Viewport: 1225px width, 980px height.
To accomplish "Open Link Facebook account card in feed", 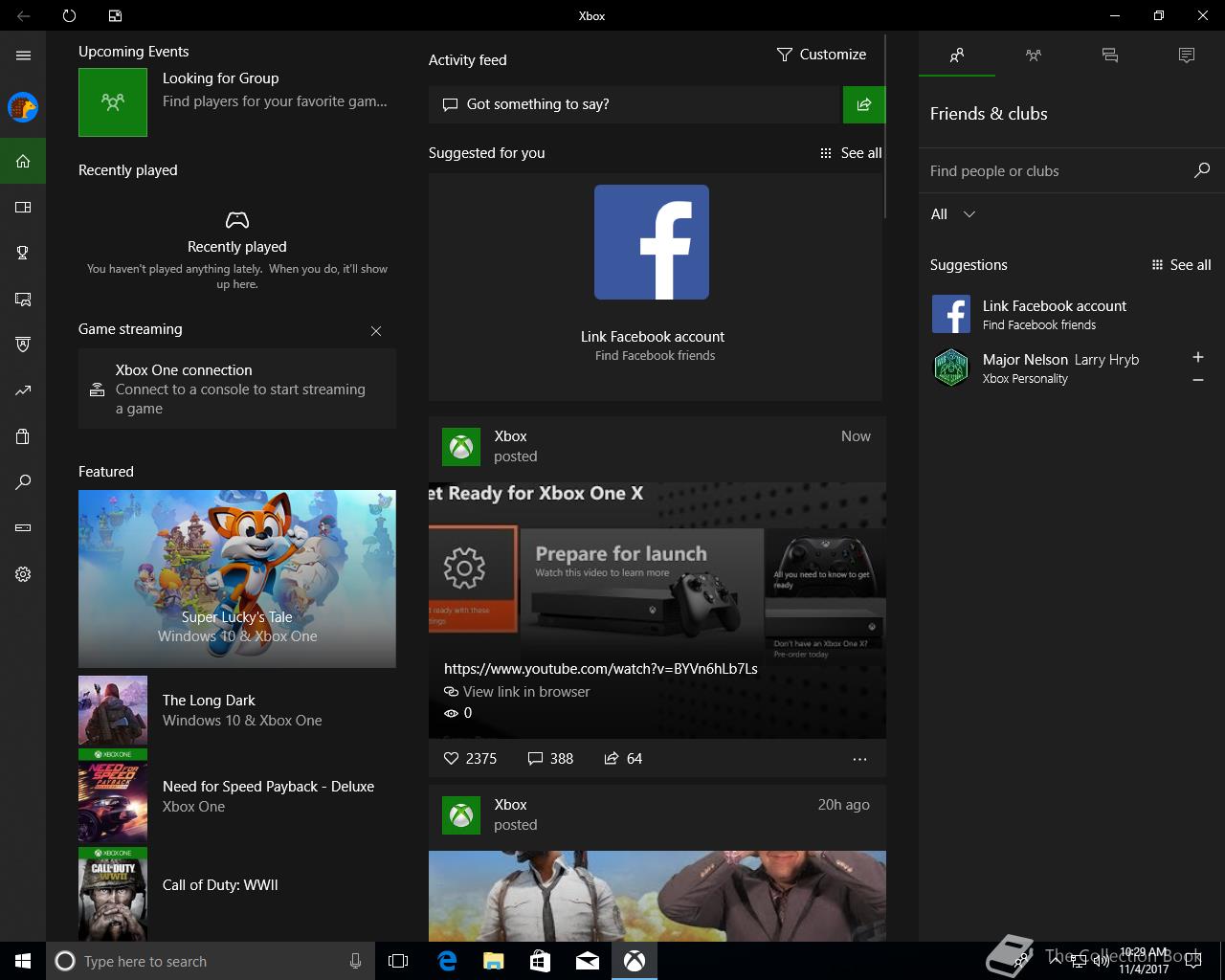I will coord(655,287).
